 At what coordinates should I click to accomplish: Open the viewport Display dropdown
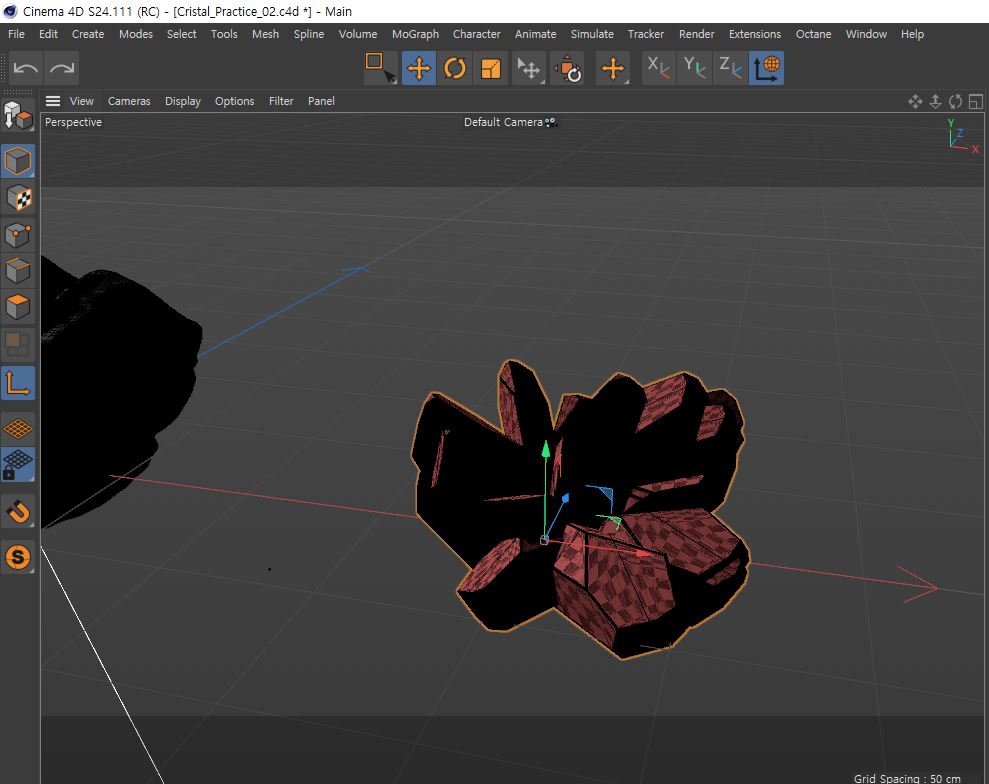(183, 101)
